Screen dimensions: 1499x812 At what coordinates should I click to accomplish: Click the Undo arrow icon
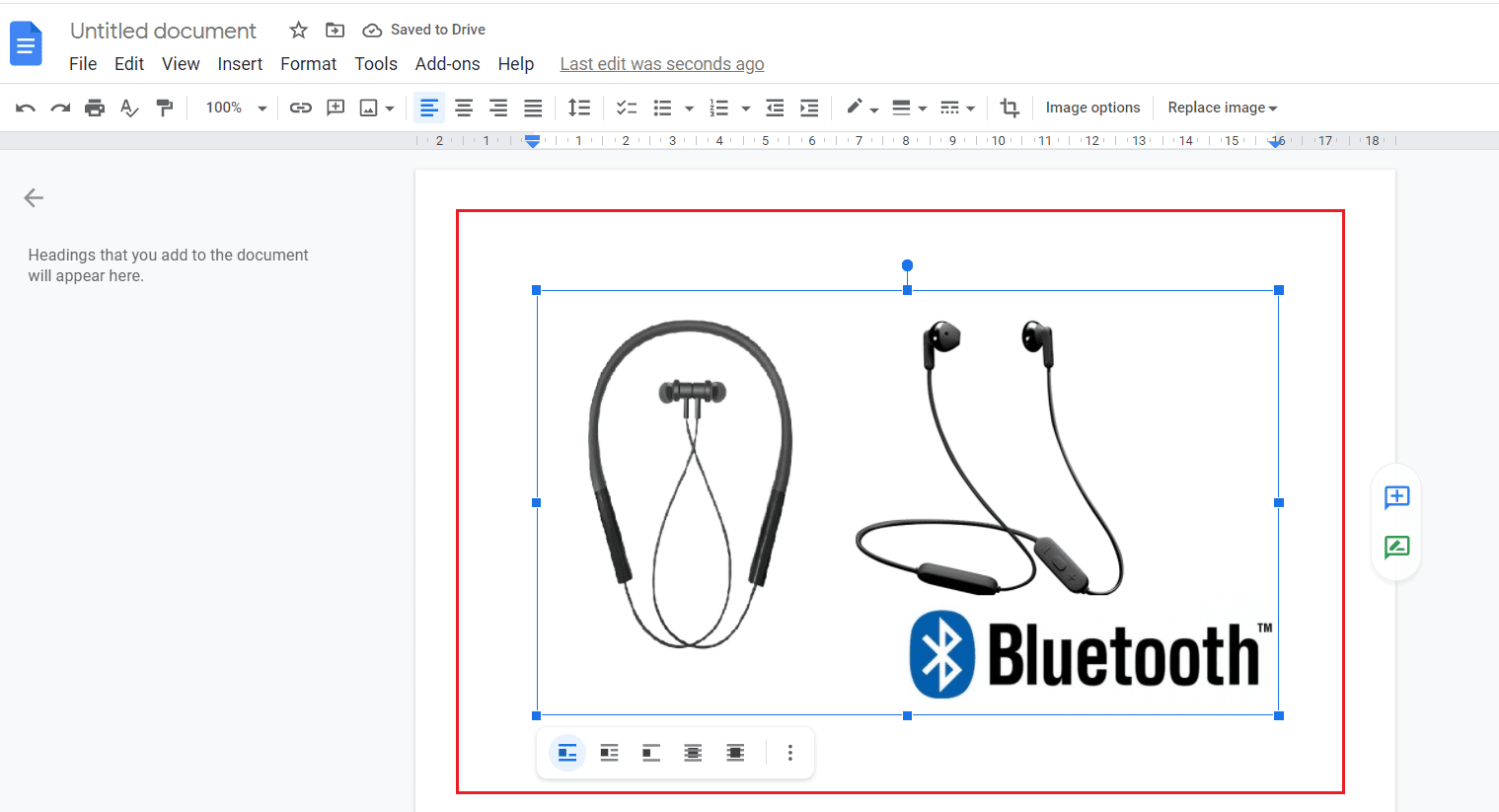[26, 108]
